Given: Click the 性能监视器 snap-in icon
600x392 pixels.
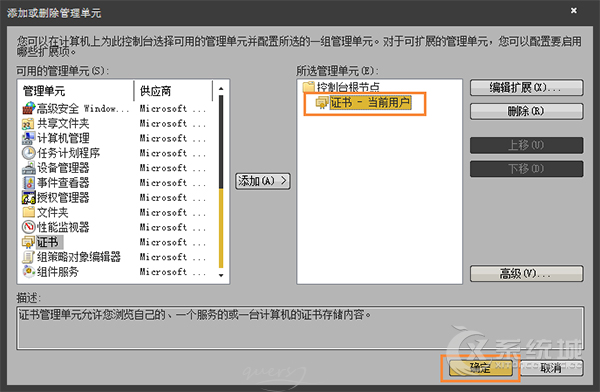Looking at the screenshot, I should (x=29, y=227).
